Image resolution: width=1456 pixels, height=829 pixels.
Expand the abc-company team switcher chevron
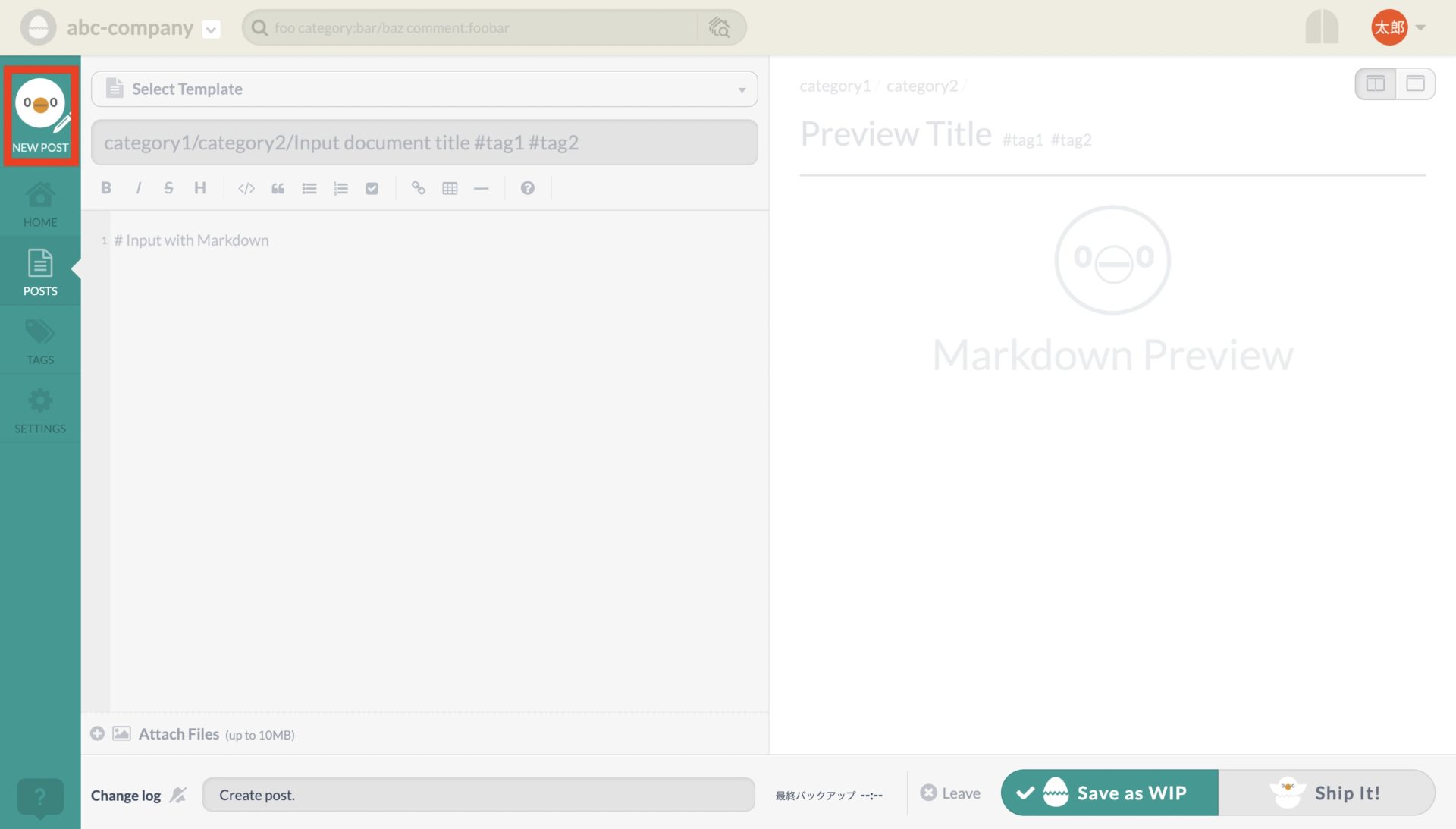(x=212, y=30)
